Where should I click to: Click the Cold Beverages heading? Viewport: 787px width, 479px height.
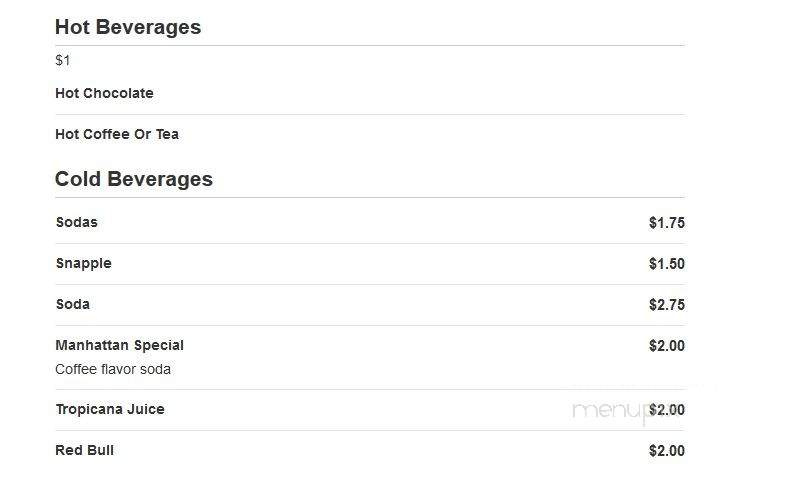pos(134,179)
